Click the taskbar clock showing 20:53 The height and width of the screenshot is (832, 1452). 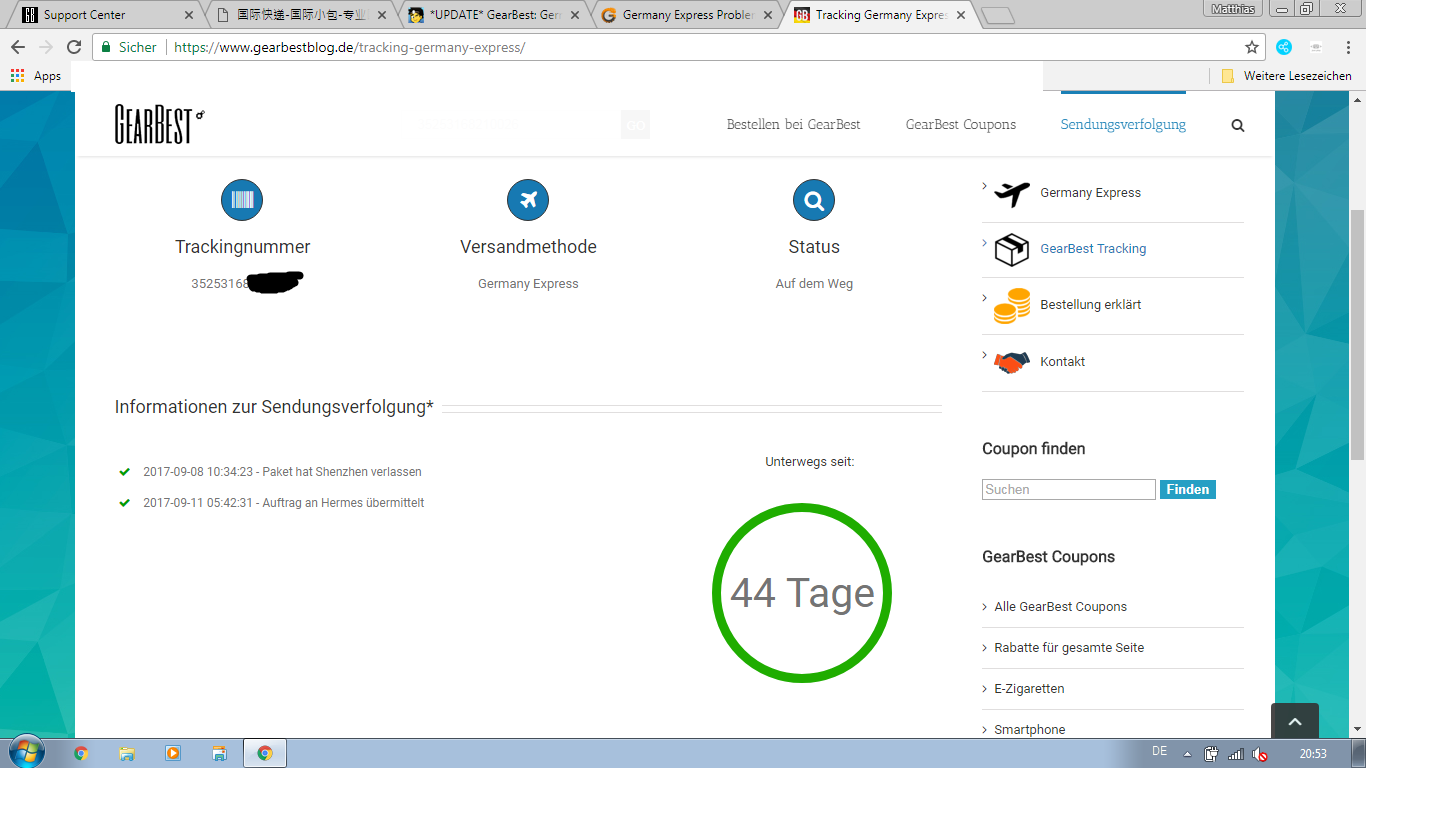pyautogui.click(x=1313, y=754)
